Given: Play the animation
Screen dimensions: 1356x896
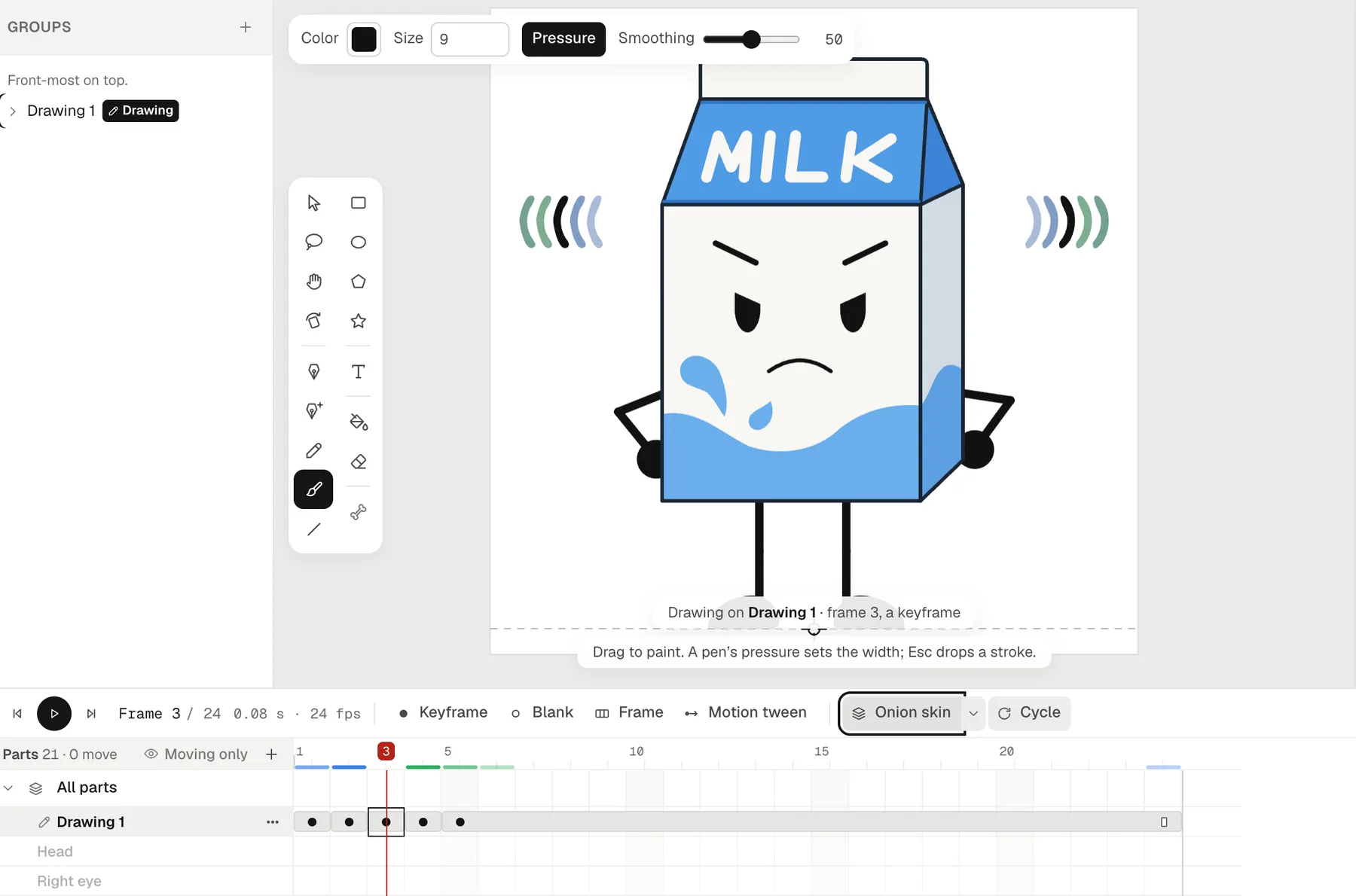Looking at the screenshot, I should [x=54, y=714].
